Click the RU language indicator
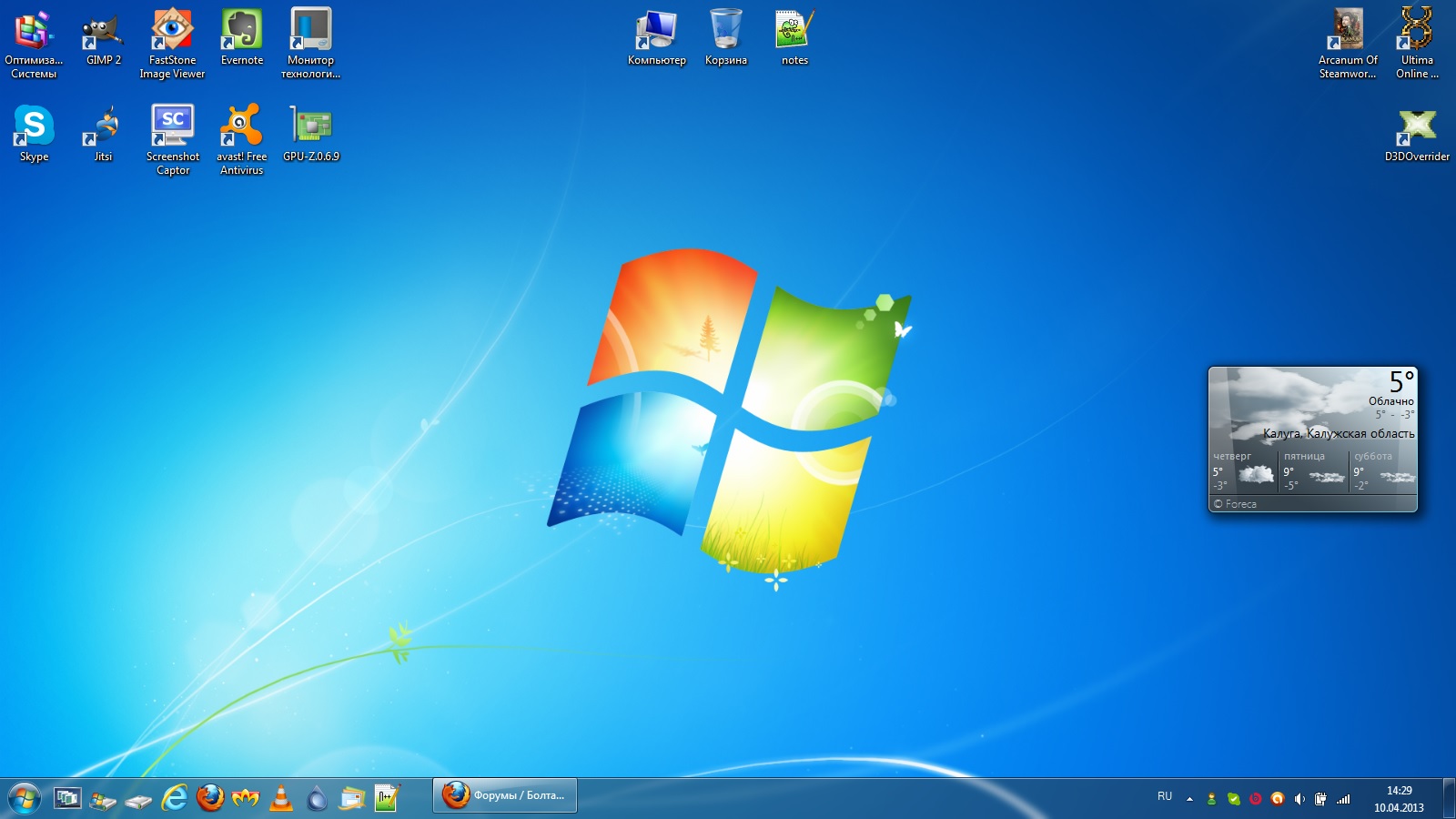1456x819 pixels. (1165, 796)
